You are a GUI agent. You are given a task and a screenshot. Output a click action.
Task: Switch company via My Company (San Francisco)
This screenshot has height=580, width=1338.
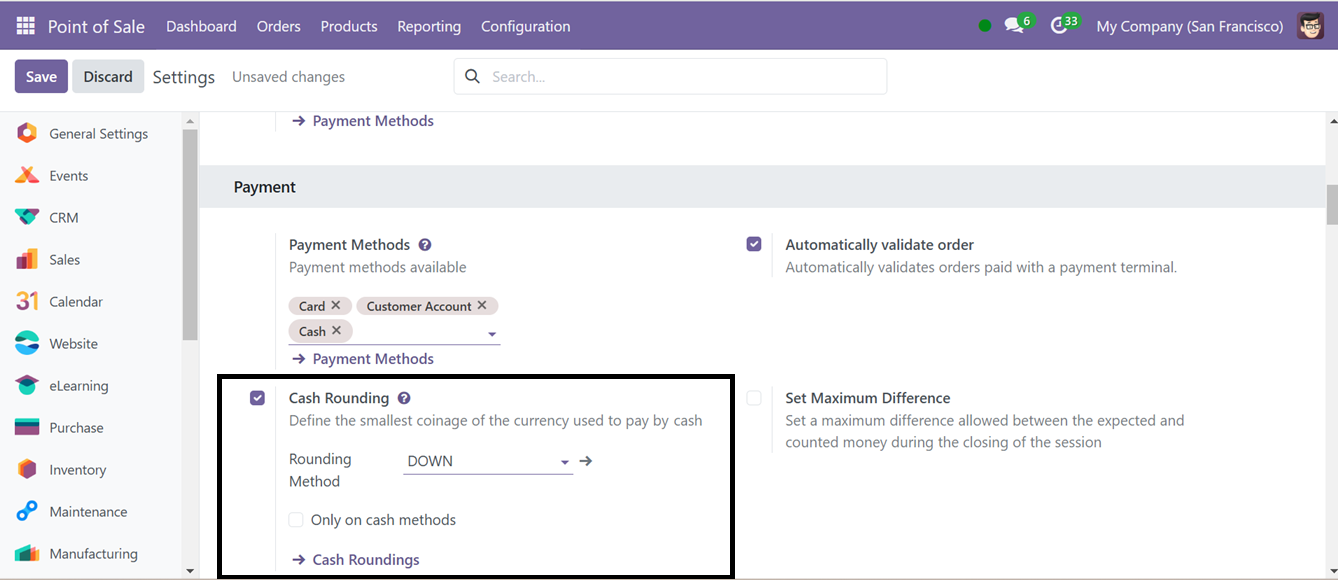(1190, 26)
